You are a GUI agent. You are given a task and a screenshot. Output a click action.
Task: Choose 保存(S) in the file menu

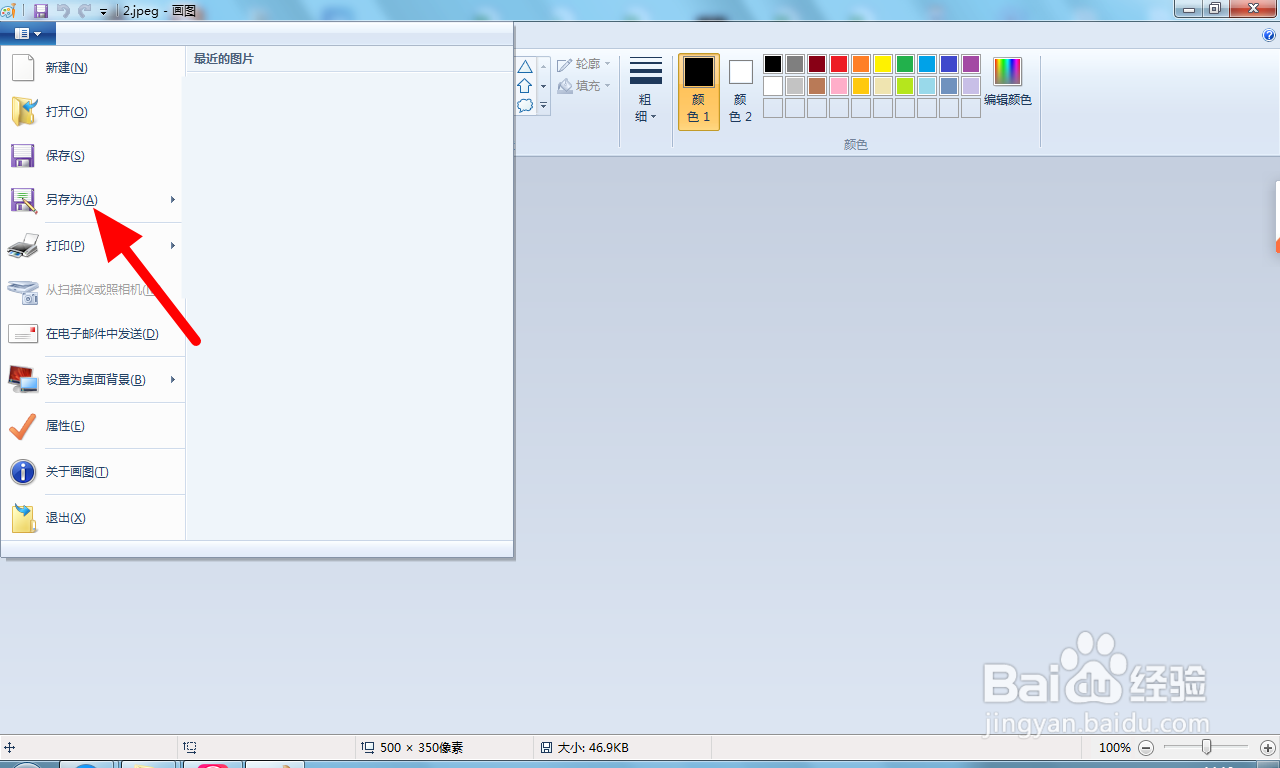click(x=92, y=156)
